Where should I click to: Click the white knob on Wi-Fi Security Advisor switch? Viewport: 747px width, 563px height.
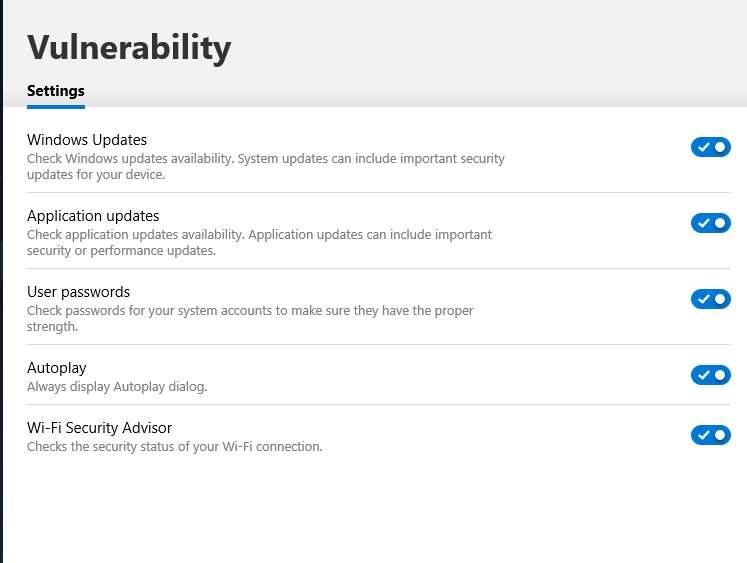tap(720, 435)
